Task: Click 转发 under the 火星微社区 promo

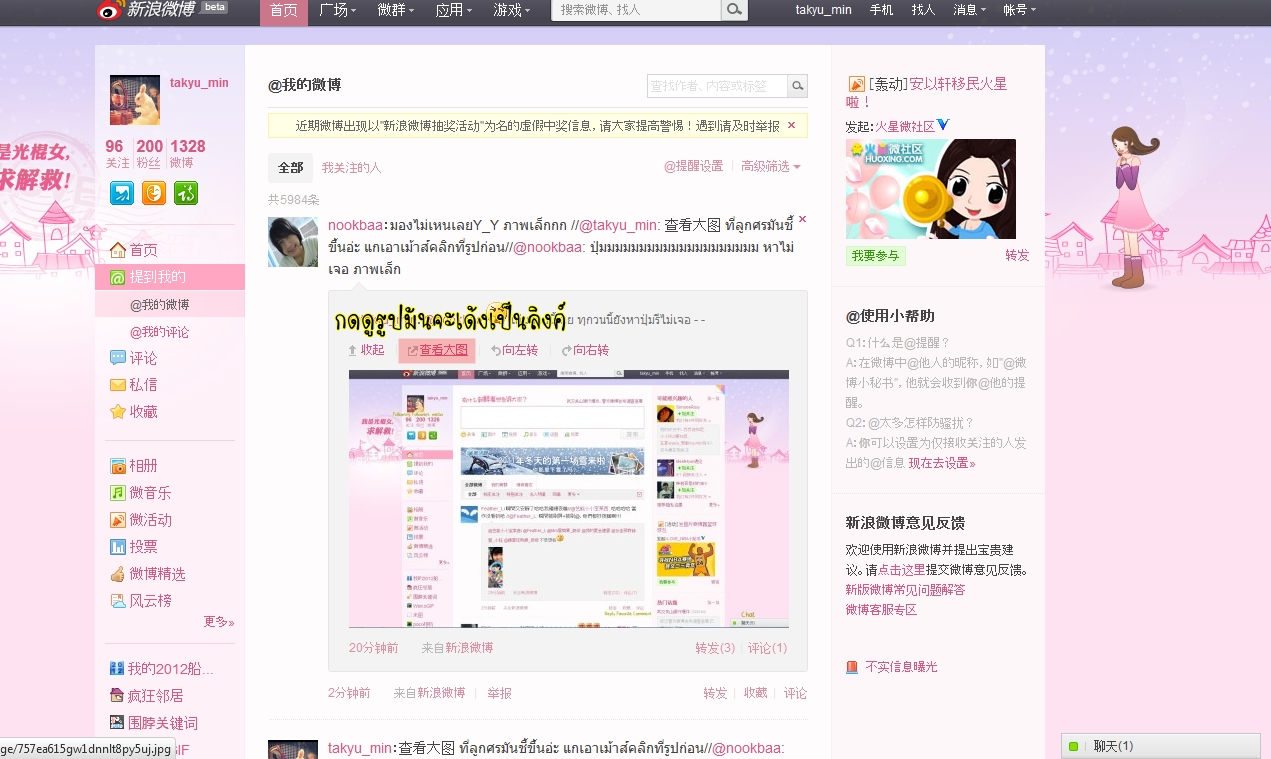Action: coord(1017,256)
